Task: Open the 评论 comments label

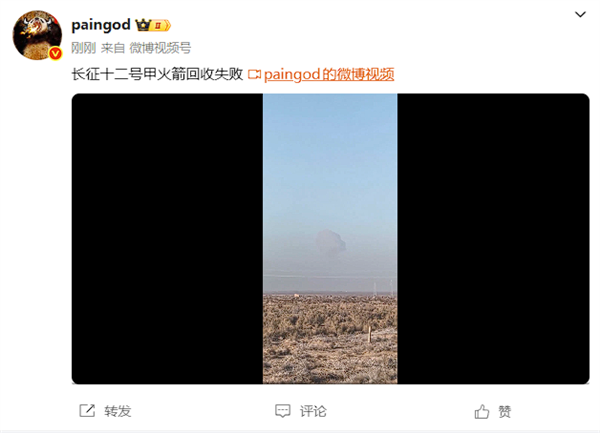Action: [x=313, y=412]
